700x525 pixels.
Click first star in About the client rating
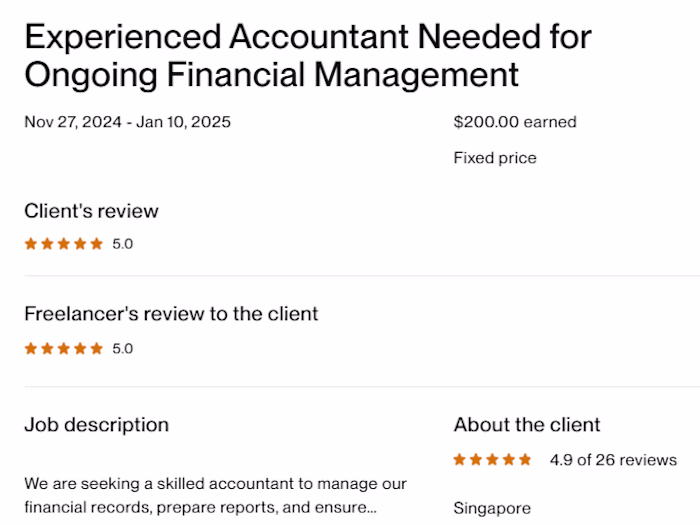pyautogui.click(x=460, y=460)
